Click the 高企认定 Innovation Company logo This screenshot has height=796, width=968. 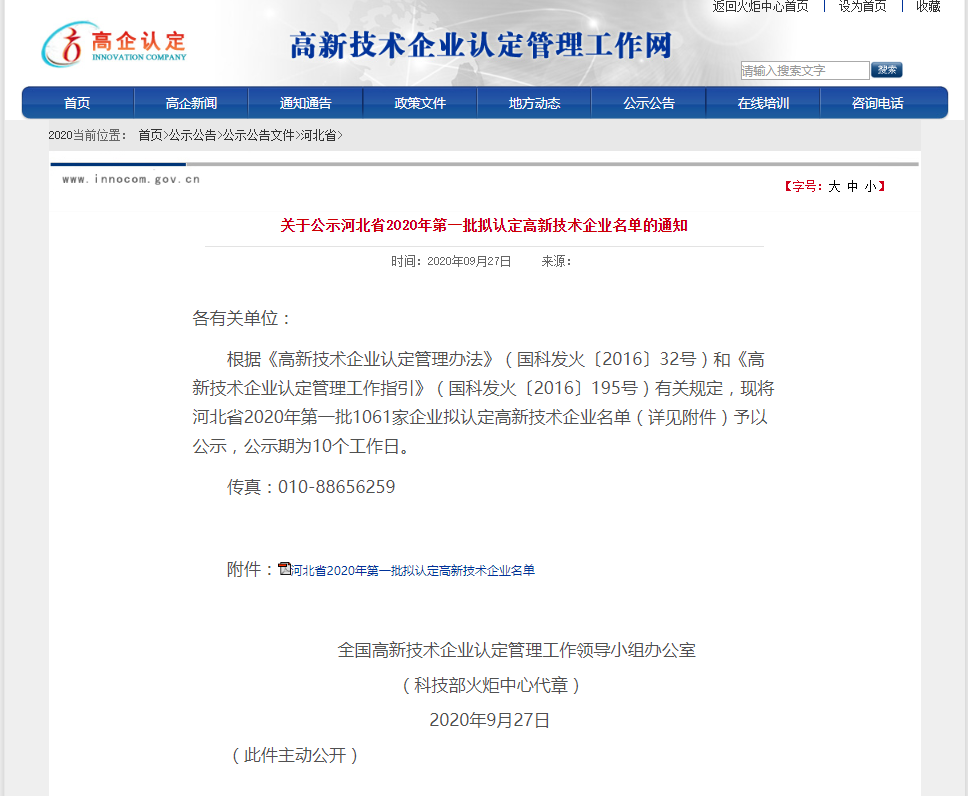[114, 44]
